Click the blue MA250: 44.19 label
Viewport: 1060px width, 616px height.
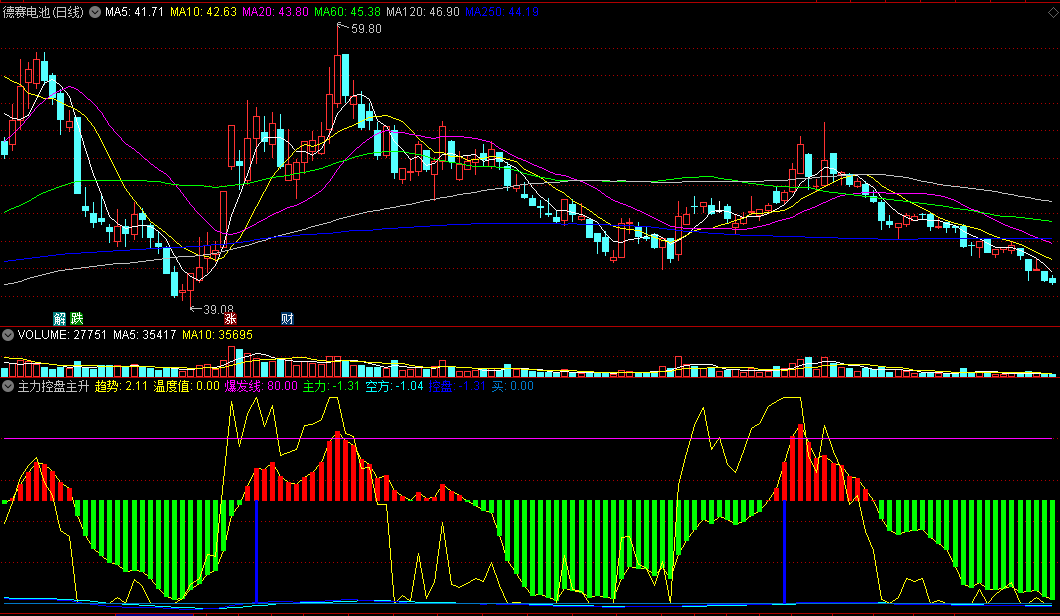coord(502,12)
